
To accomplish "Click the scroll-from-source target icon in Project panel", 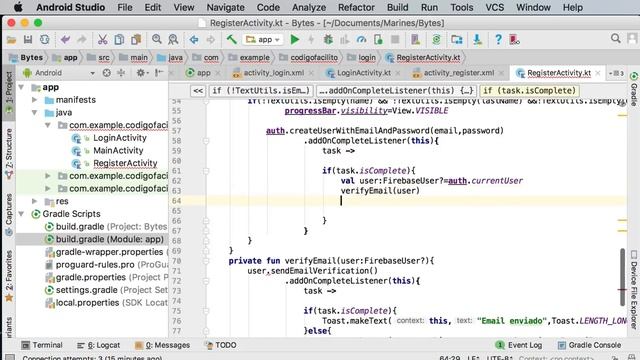I will pos(107,73).
